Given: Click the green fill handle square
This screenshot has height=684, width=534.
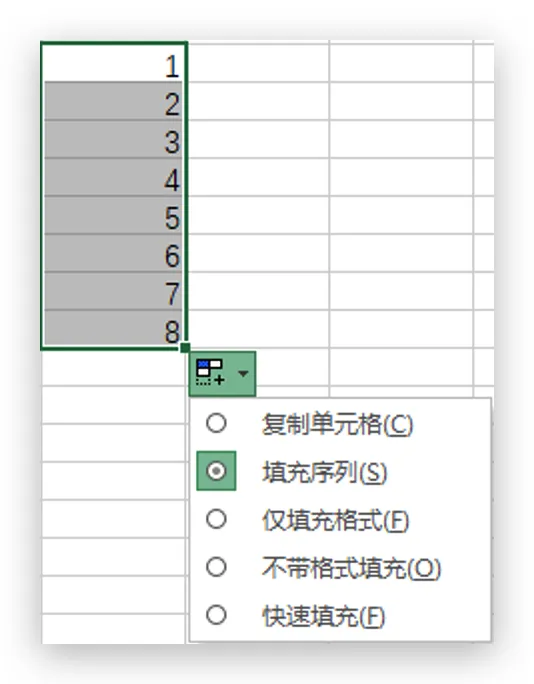Looking at the screenshot, I should pyautogui.click(x=185, y=347).
